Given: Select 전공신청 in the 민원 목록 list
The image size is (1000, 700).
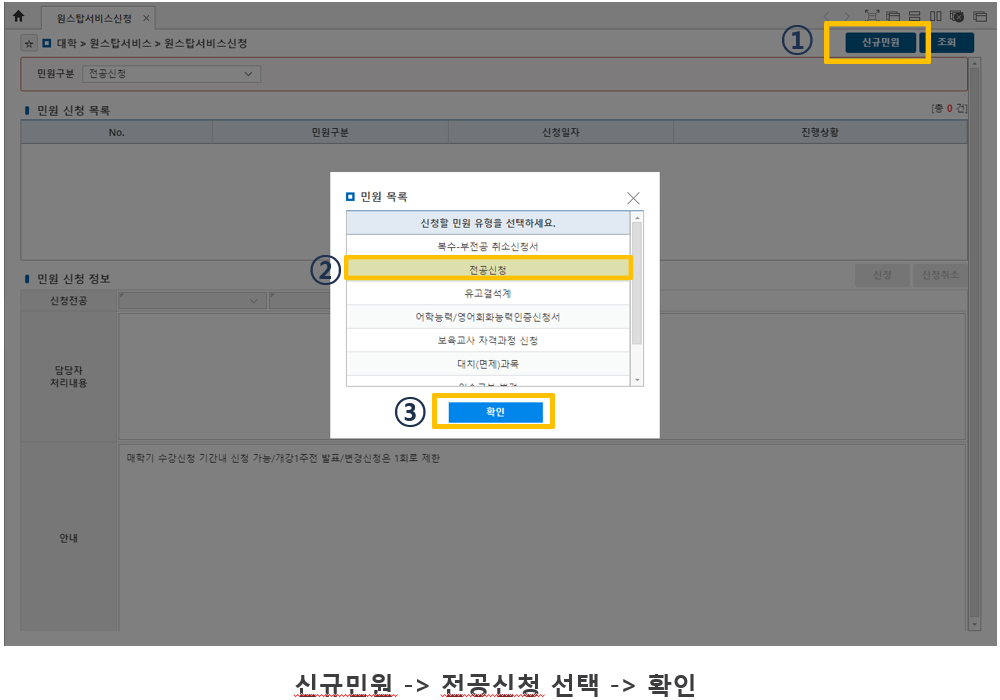Looking at the screenshot, I should [488, 269].
